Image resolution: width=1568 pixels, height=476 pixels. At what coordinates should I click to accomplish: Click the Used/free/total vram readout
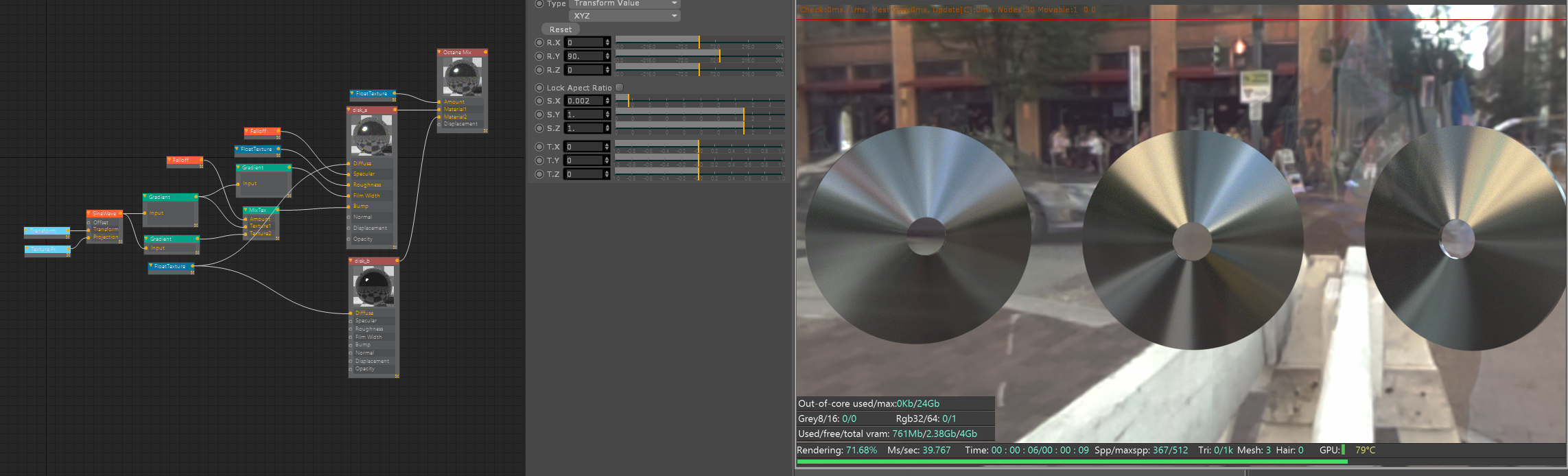tap(887, 434)
